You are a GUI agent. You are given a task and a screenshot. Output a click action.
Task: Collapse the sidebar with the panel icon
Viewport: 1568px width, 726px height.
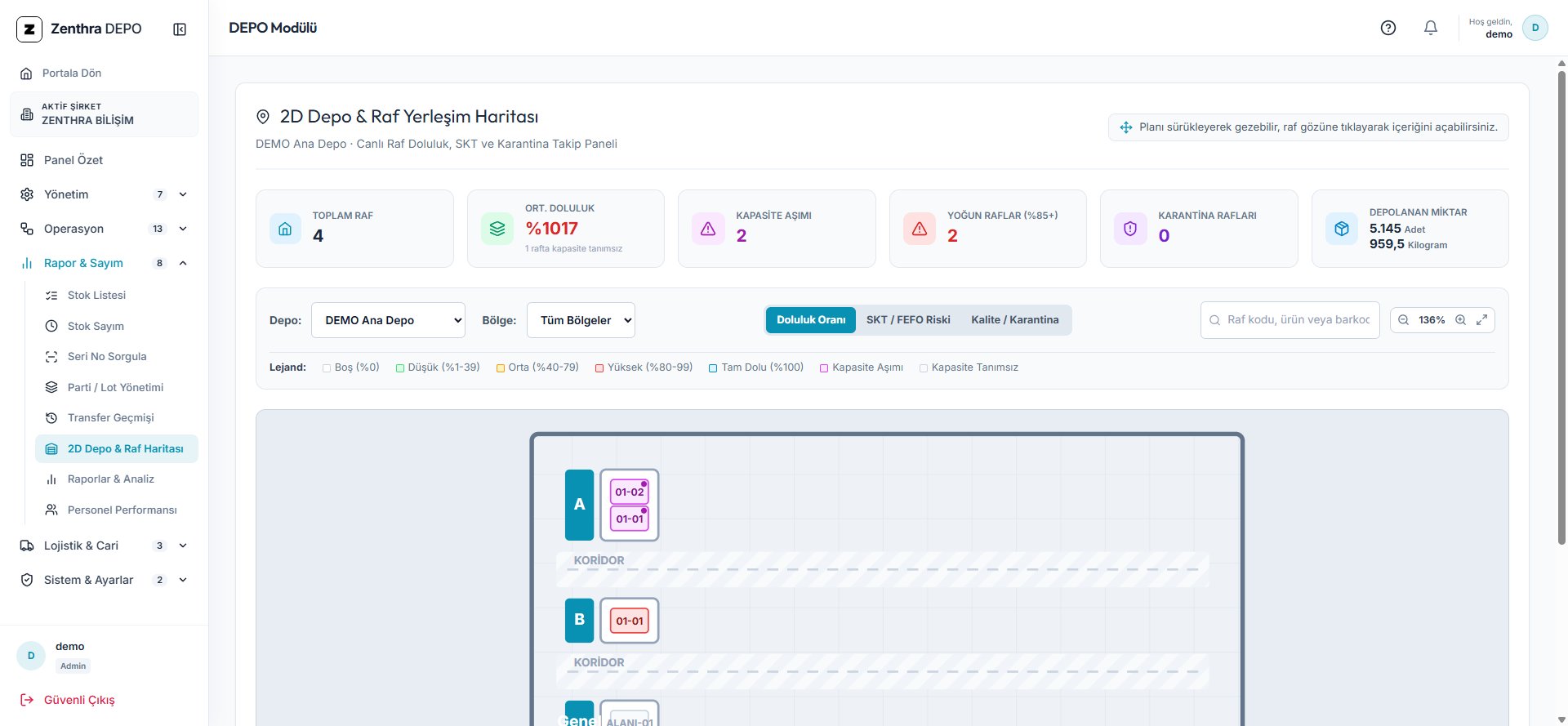click(x=180, y=29)
